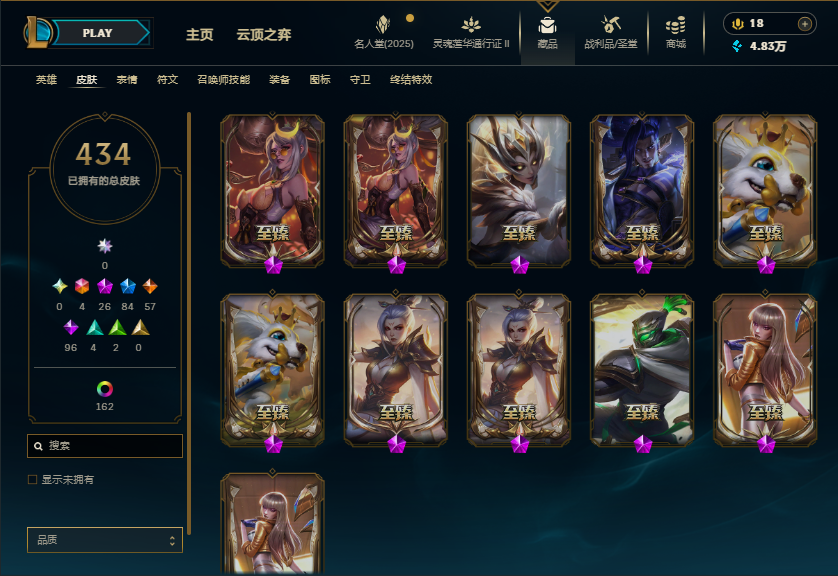Switch to the 英雄 tab
The height and width of the screenshot is (576, 838).
coord(46,80)
